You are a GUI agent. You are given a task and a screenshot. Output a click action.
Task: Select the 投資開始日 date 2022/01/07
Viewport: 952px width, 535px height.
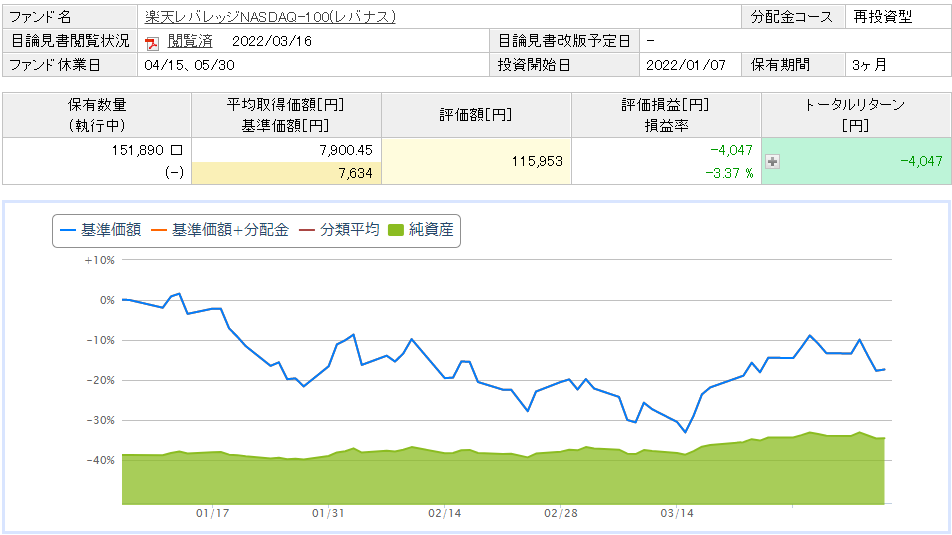pos(685,65)
